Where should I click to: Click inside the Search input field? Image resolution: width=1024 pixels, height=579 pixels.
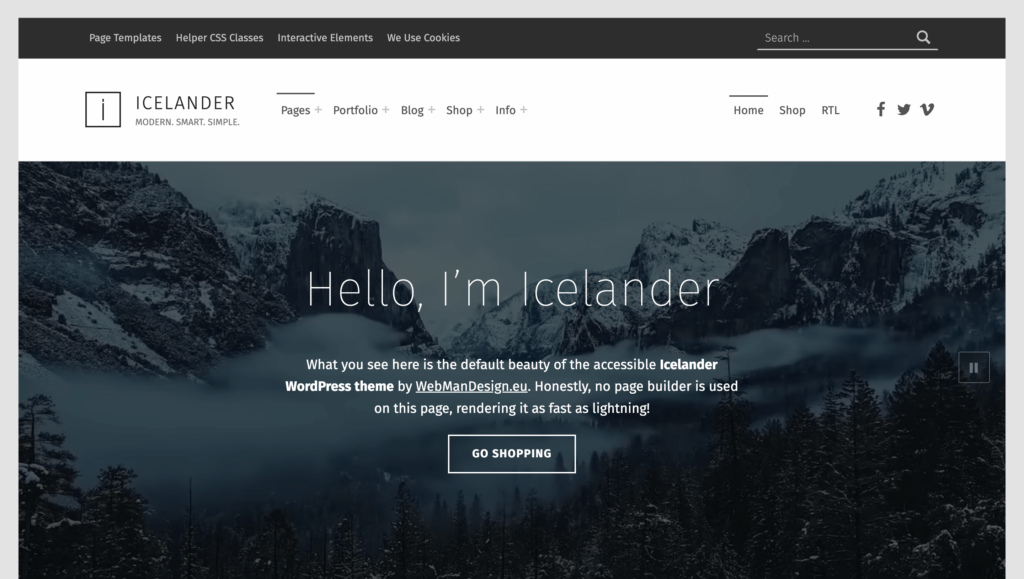coord(830,37)
